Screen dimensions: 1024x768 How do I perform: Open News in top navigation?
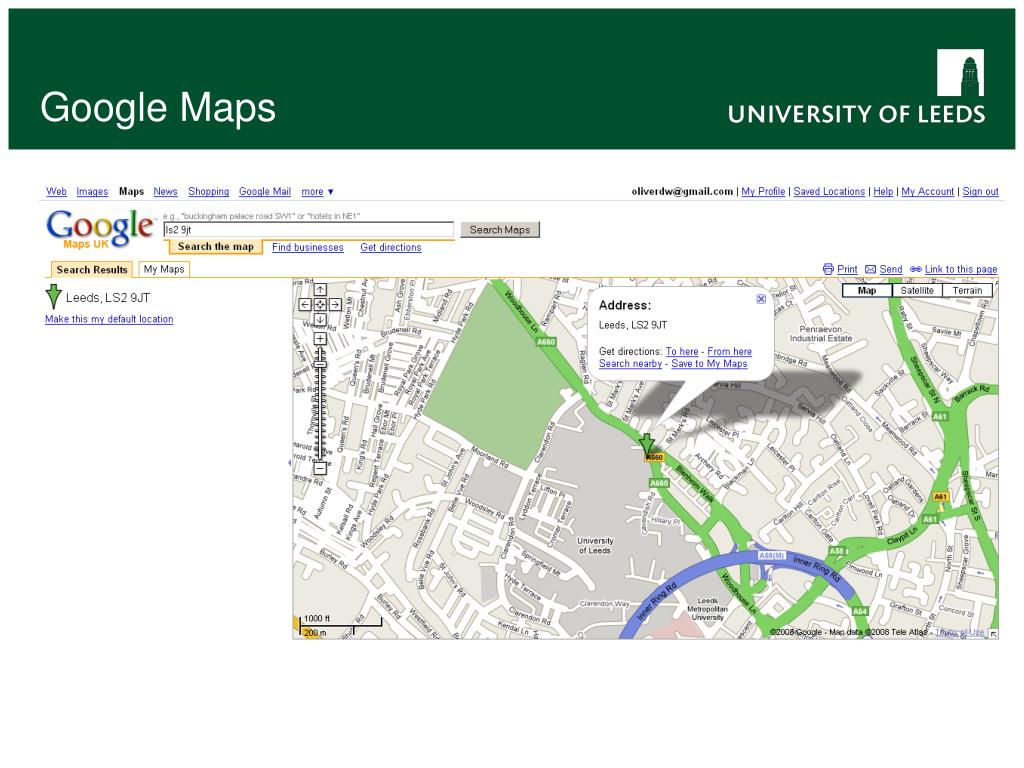pyautogui.click(x=165, y=191)
